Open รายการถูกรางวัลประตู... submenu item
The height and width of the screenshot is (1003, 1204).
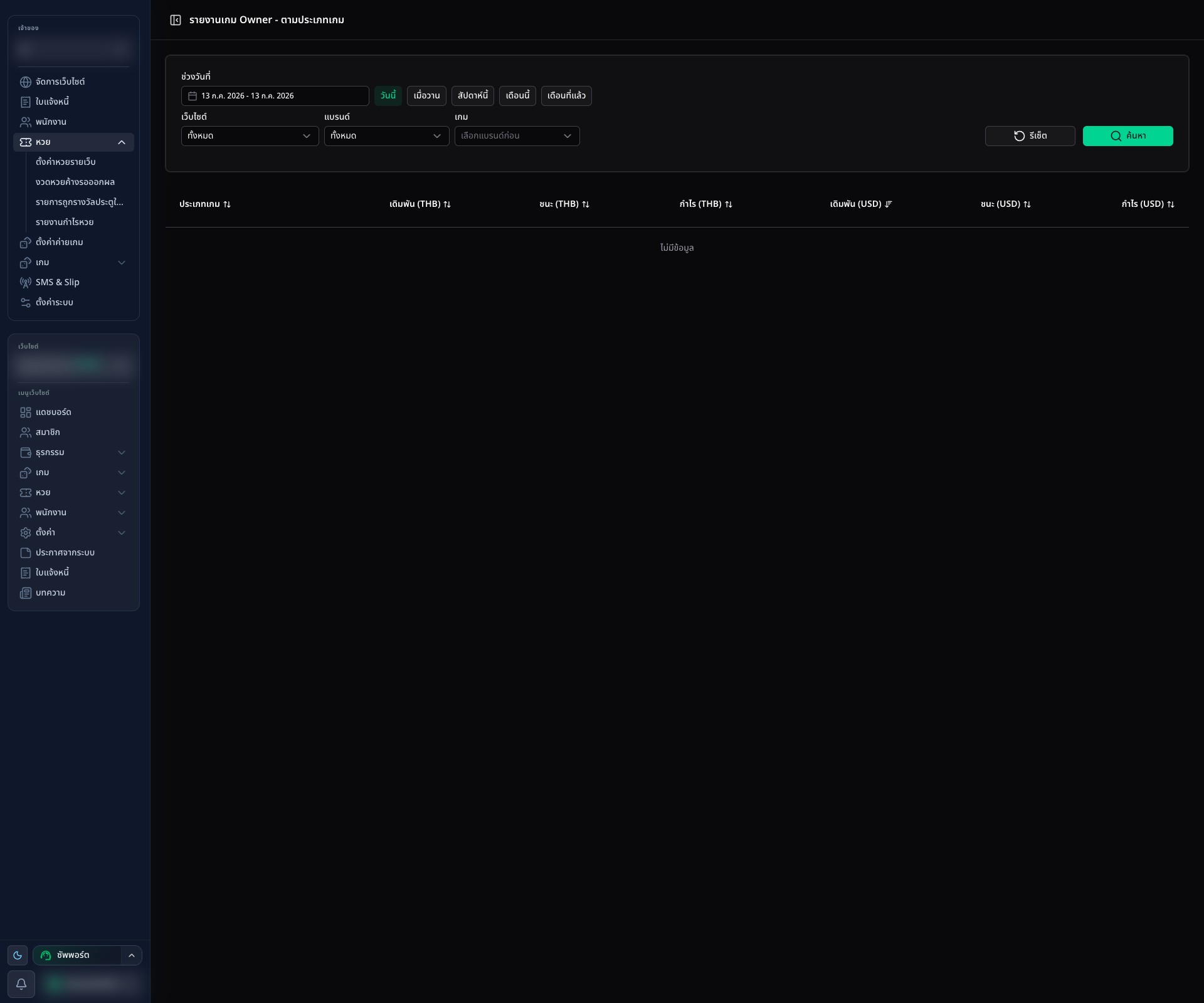[x=80, y=202]
